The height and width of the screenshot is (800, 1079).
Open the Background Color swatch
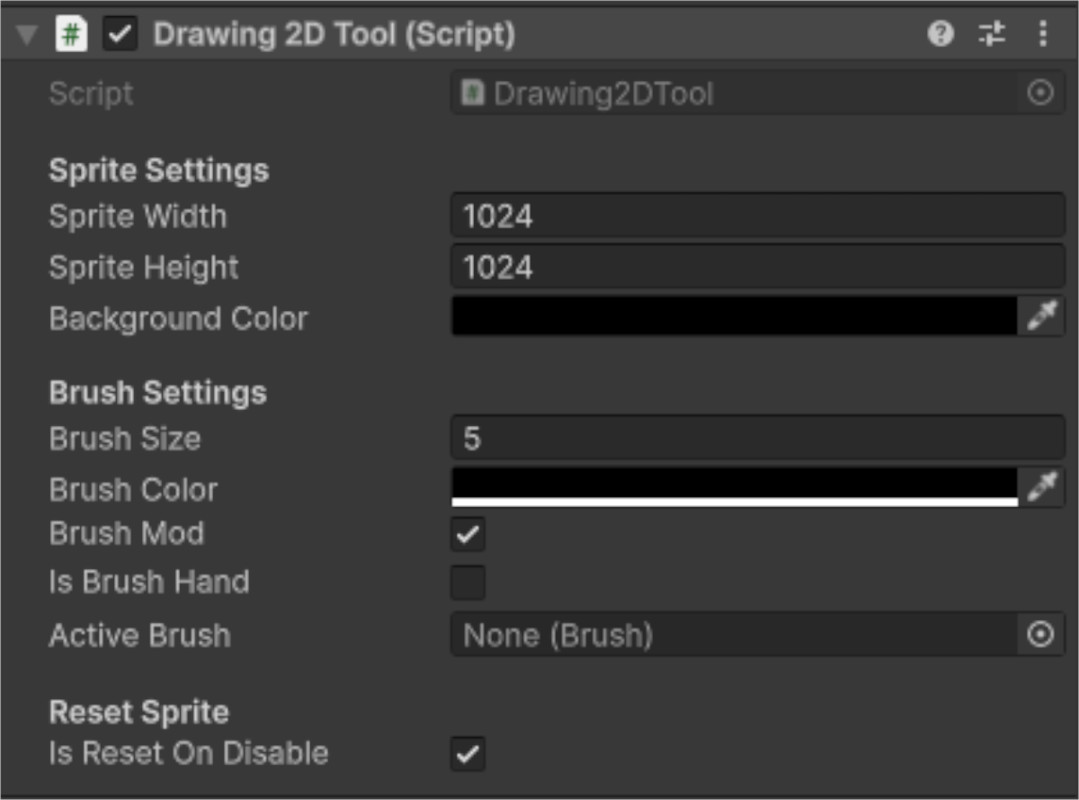[x=734, y=317]
